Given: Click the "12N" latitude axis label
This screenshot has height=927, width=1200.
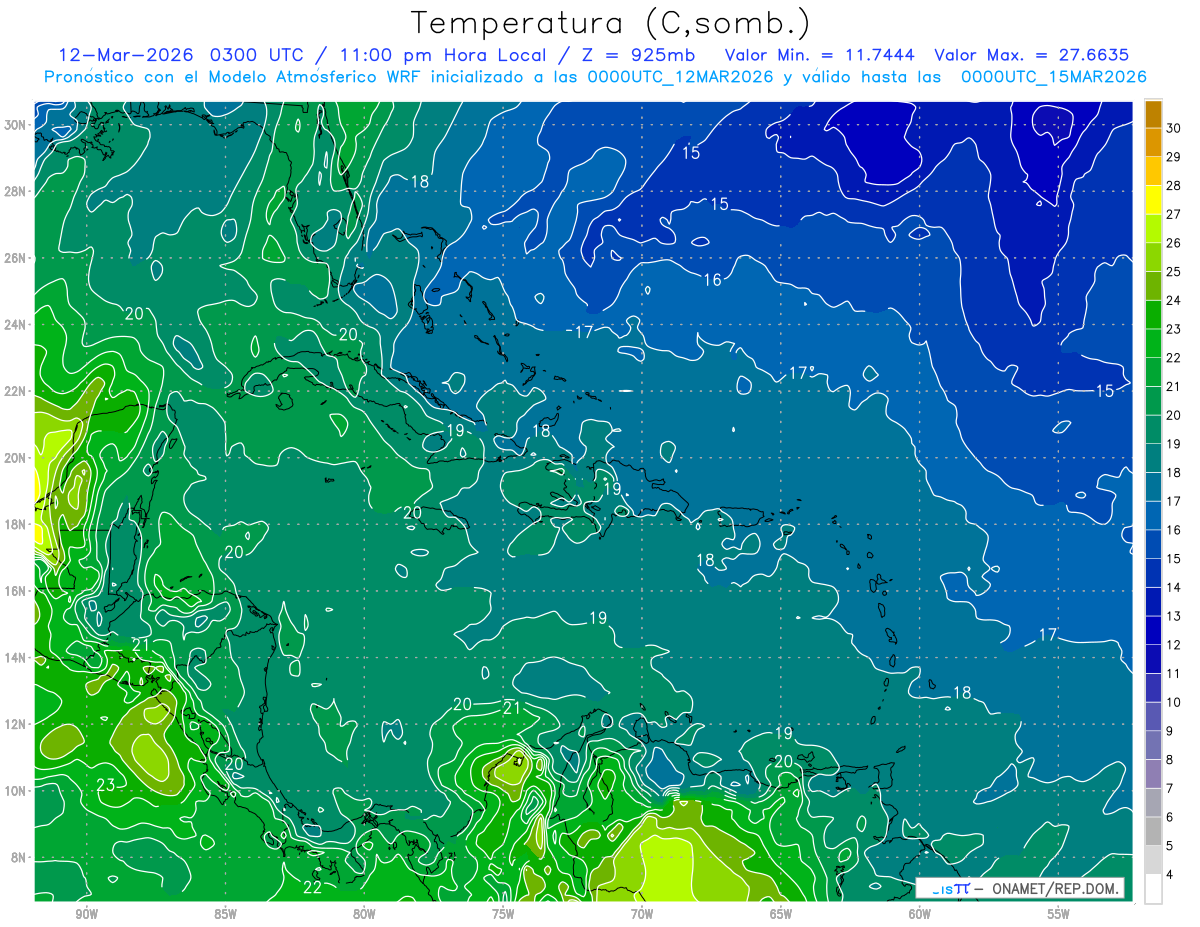Looking at the screenshot, I should [15, 724].
